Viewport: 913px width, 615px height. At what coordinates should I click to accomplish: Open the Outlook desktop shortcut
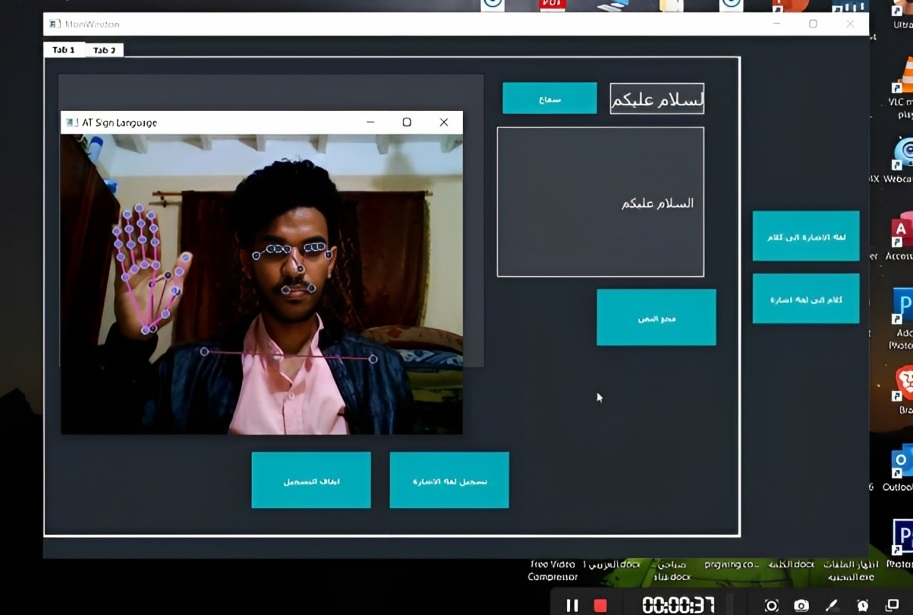(900, 469)
